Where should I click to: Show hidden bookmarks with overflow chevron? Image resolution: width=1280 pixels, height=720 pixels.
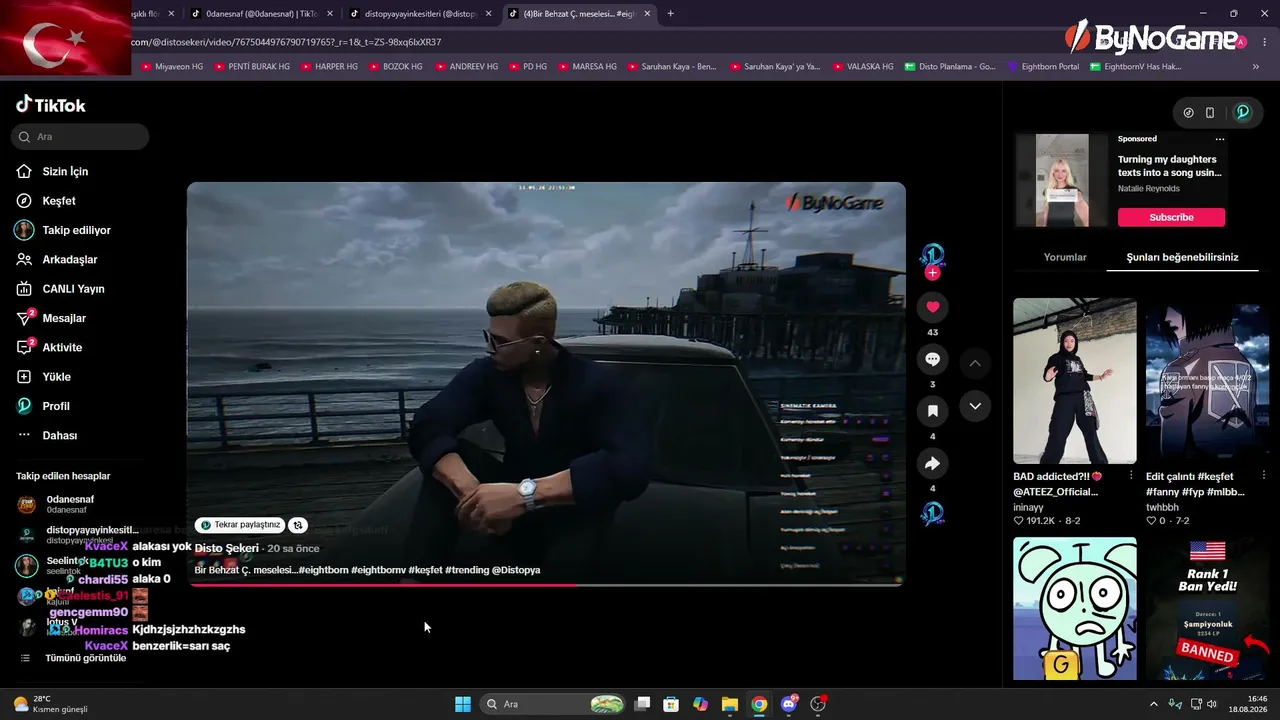(x=1256, y=66)
